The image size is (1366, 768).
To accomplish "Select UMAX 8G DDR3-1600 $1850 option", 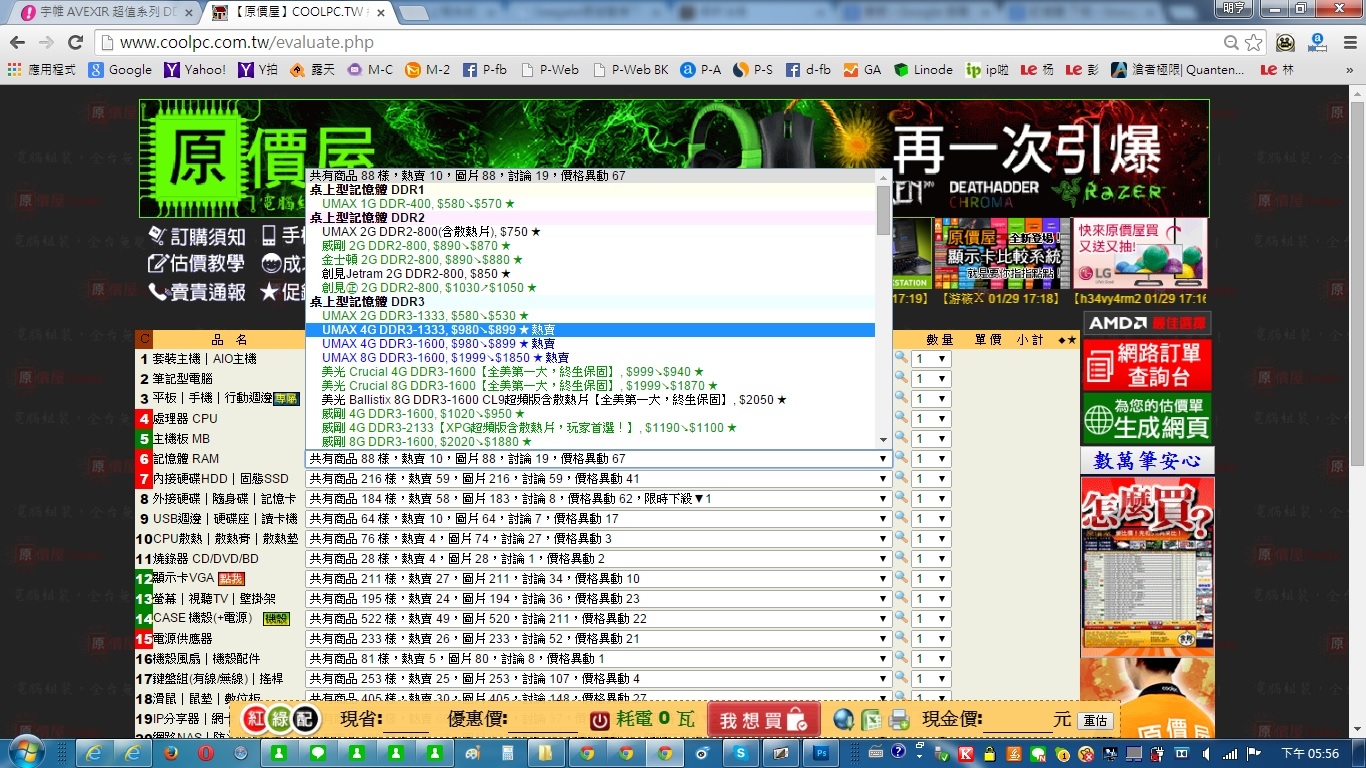I will tap(590, 358).
